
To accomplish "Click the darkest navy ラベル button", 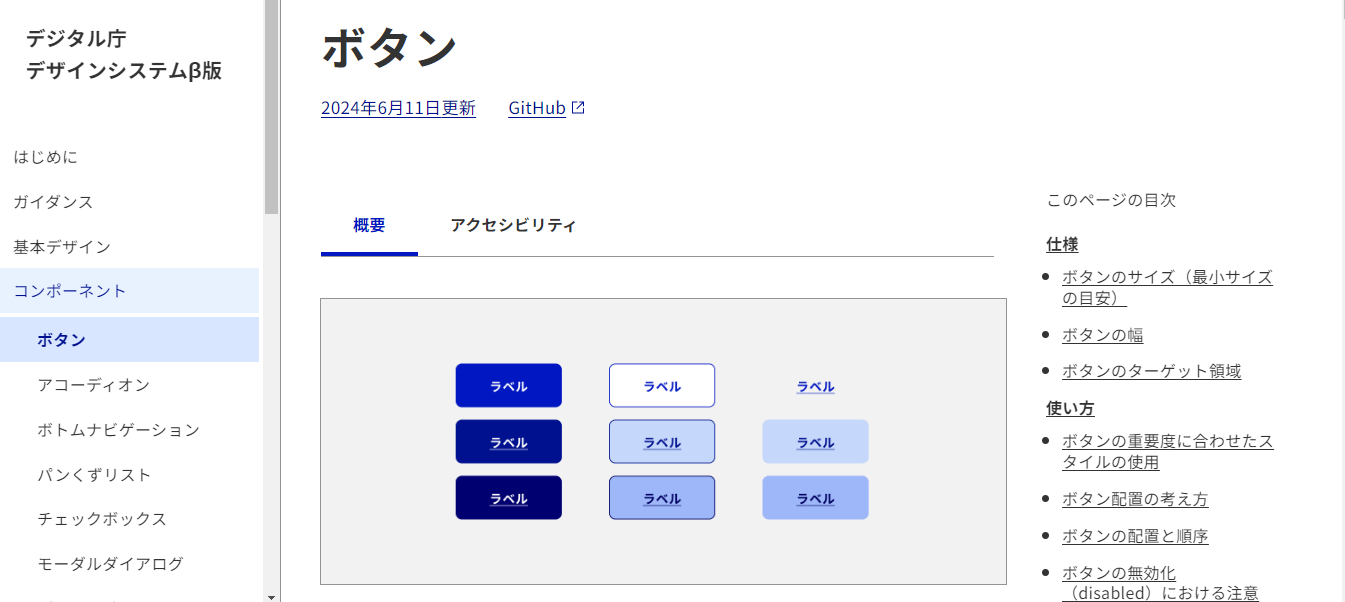I will click(x=508, y=498).
